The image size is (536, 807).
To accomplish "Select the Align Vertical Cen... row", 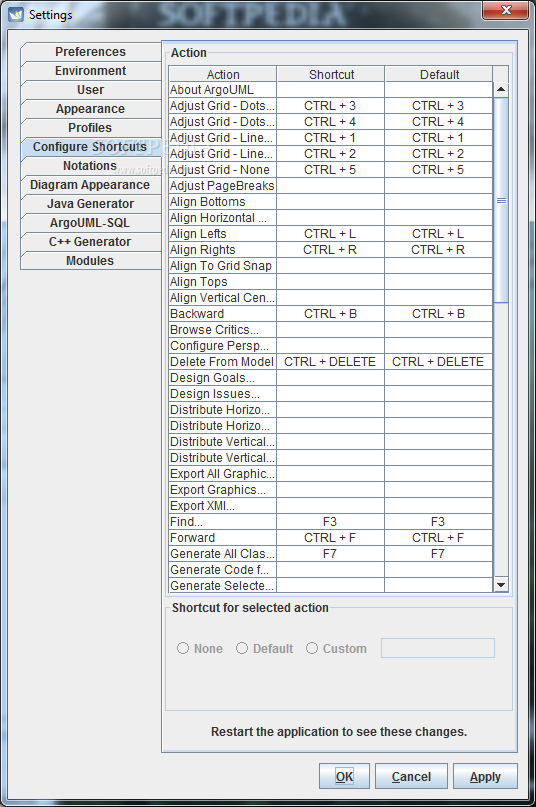I will [x=331, y=297].
